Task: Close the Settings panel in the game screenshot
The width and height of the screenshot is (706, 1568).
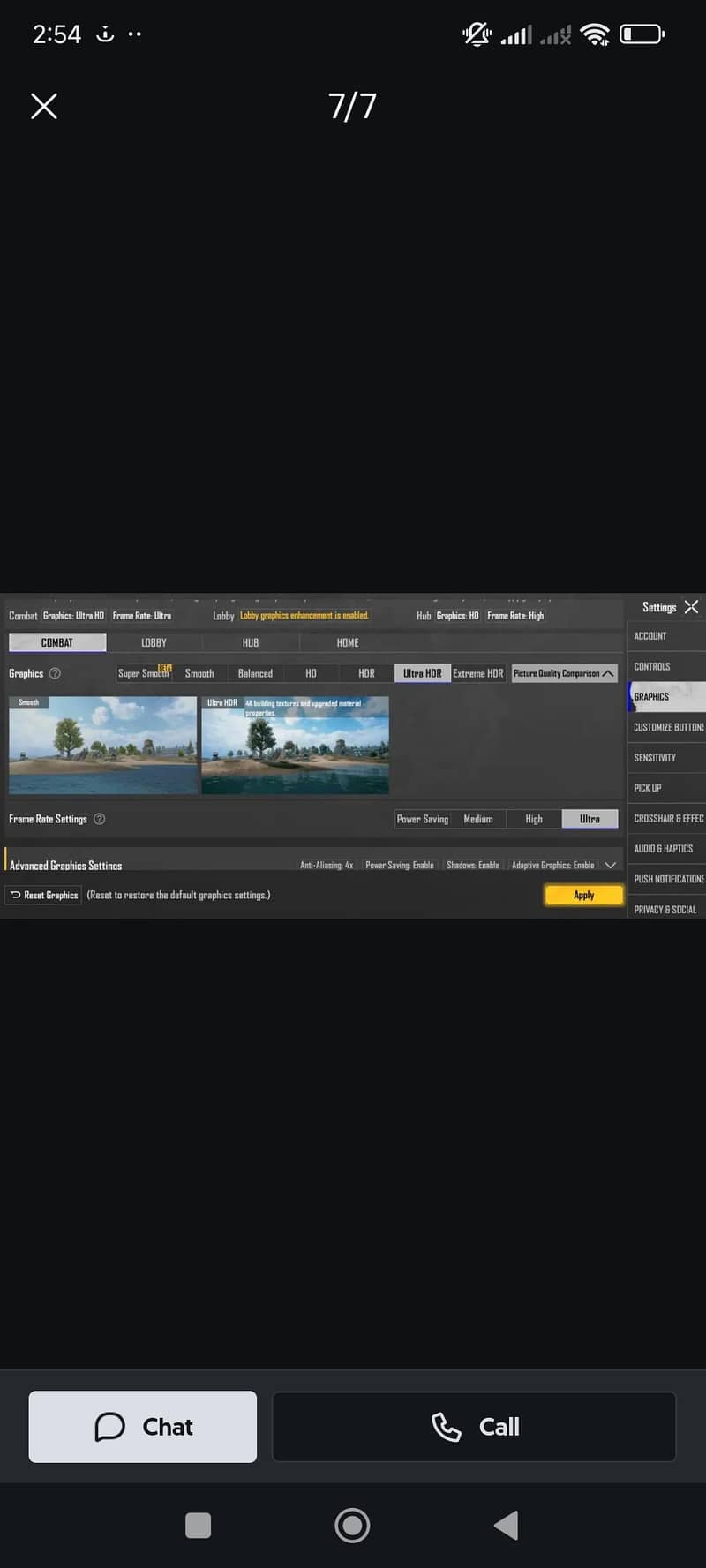Action: point(691,607)
